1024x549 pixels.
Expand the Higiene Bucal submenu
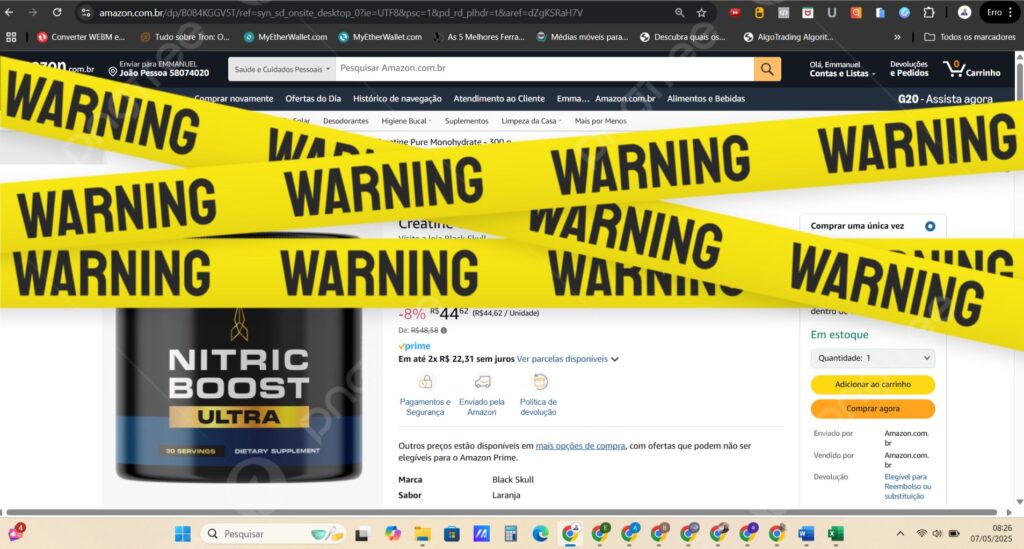tap(406, 121)
